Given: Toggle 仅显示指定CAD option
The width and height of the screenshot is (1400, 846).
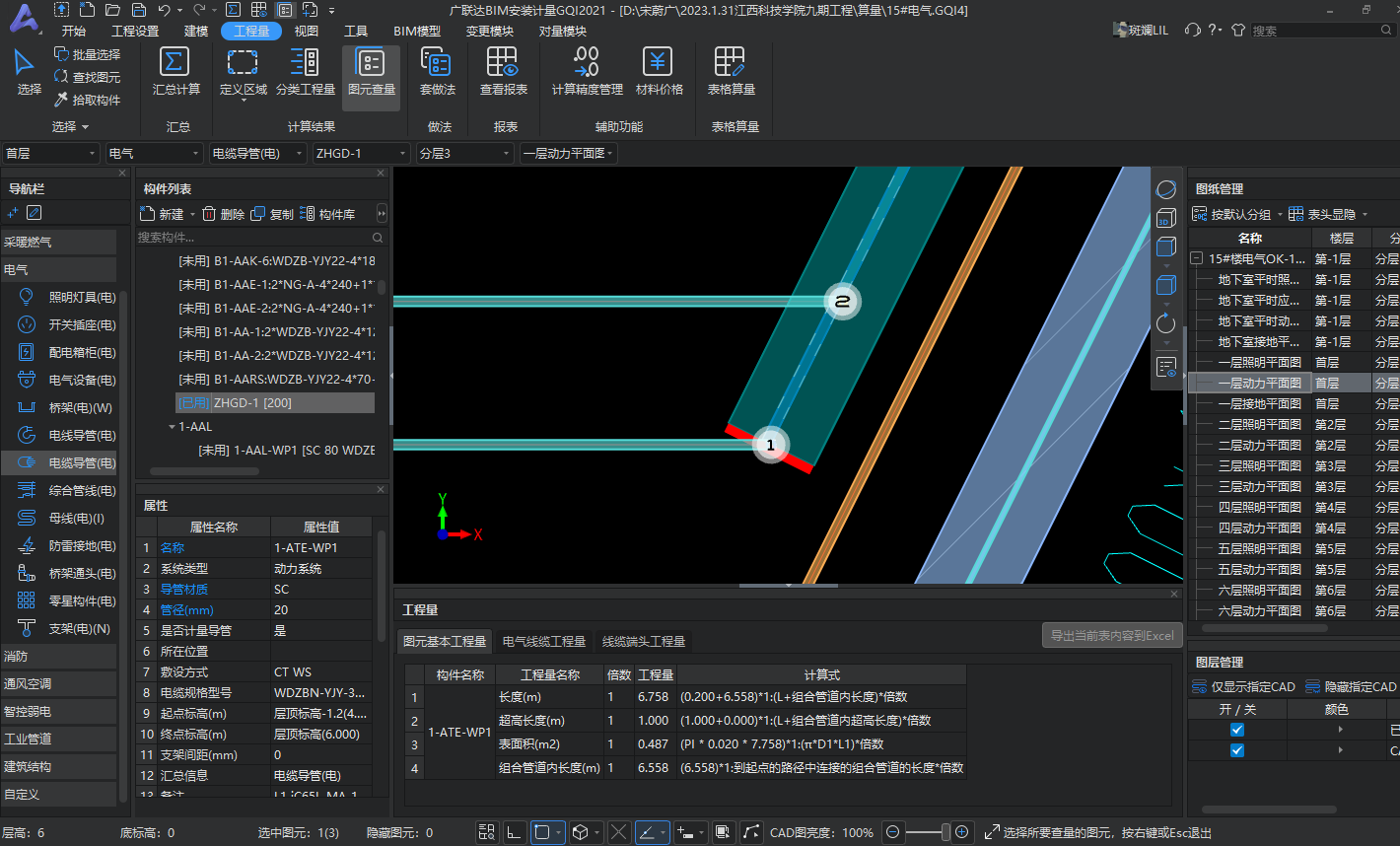Looking at the screenshot, I should click(1244, 686).
